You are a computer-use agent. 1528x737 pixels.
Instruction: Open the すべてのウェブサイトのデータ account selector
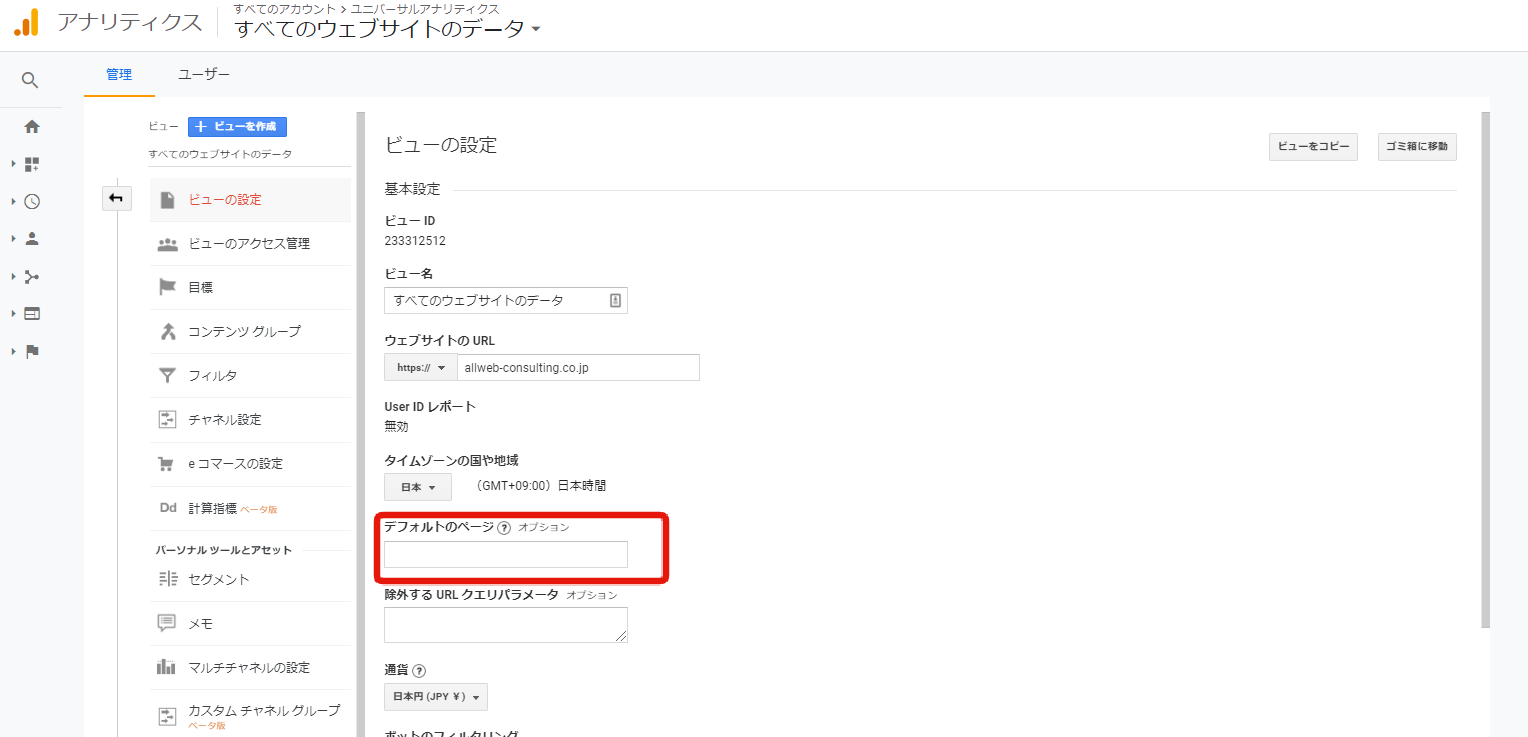click(x=388, y=29)
